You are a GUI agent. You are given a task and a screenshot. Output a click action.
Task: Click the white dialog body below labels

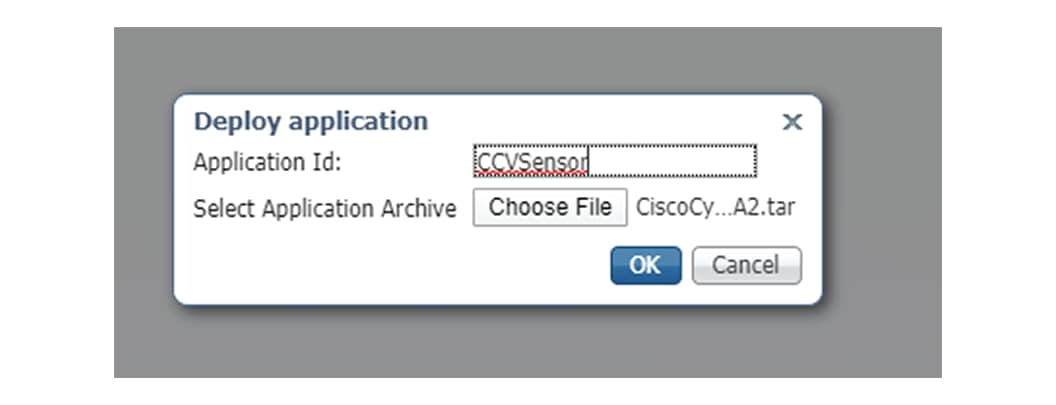[391, 266]
